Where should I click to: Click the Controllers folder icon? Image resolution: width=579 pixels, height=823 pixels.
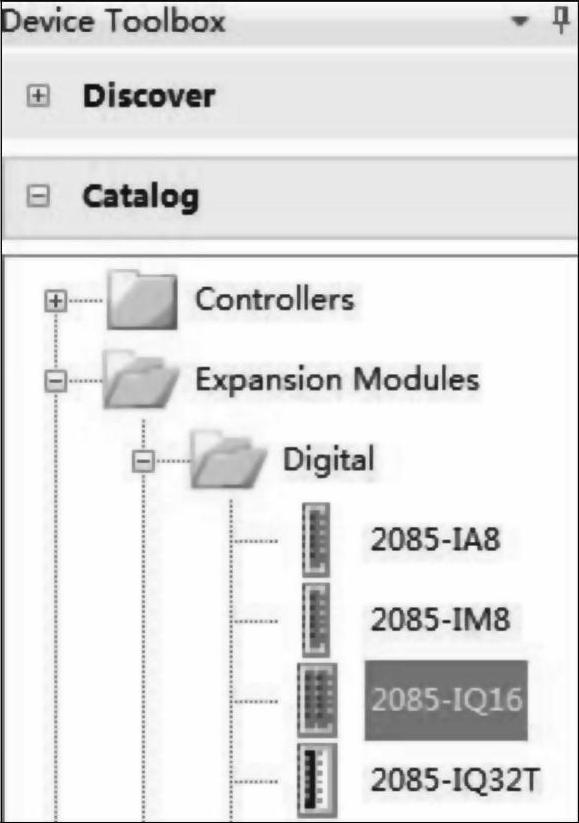142,300
